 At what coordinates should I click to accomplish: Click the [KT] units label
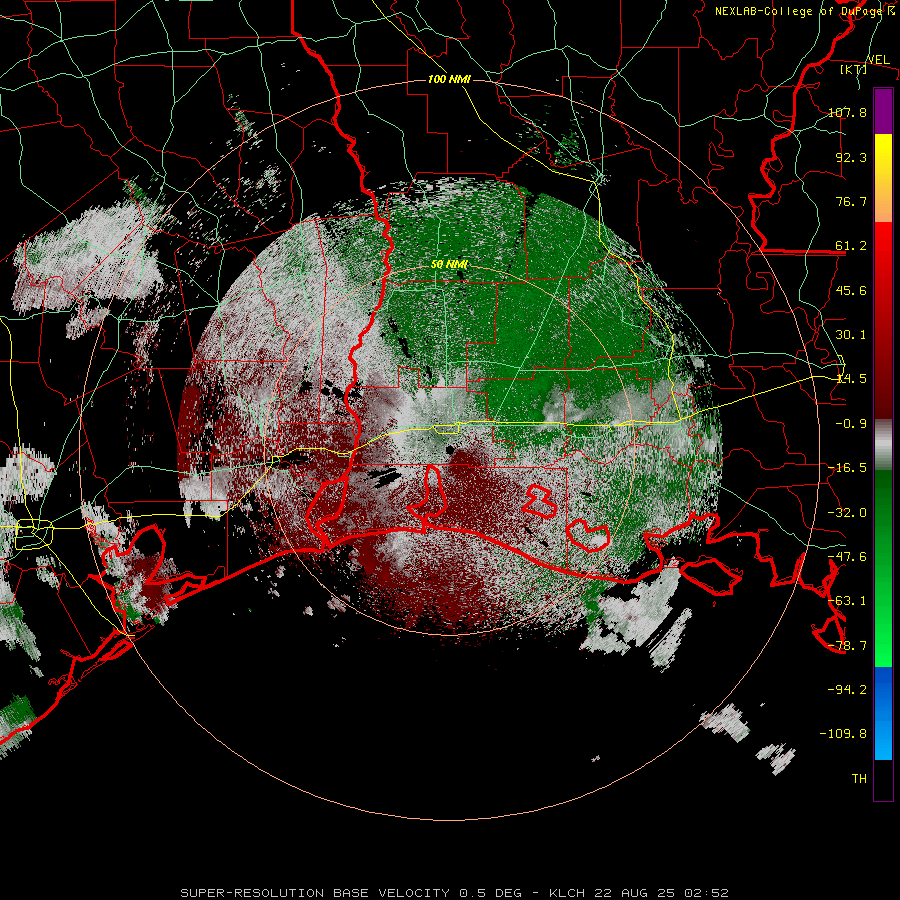point(853,70)
